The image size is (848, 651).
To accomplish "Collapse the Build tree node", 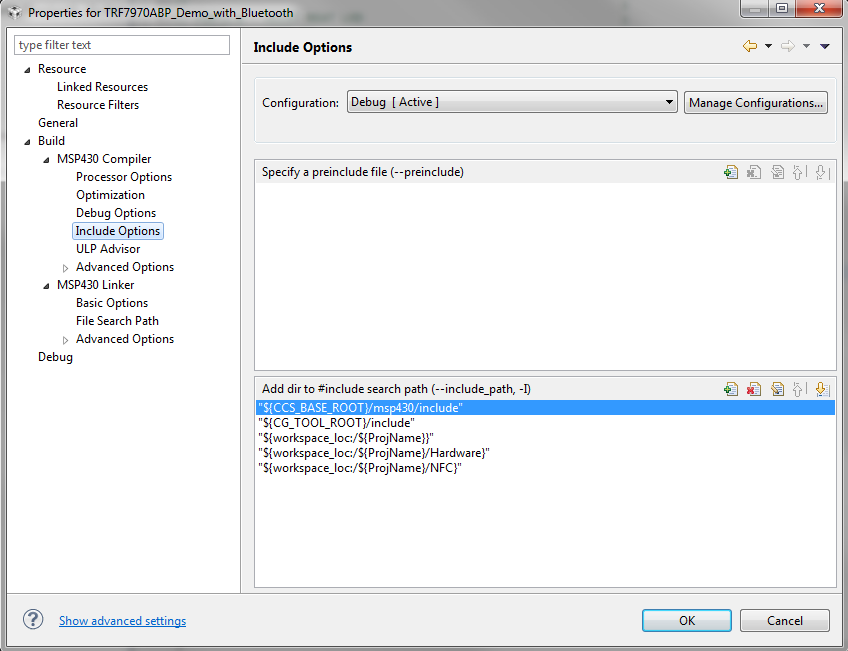I will click(27, 142).
